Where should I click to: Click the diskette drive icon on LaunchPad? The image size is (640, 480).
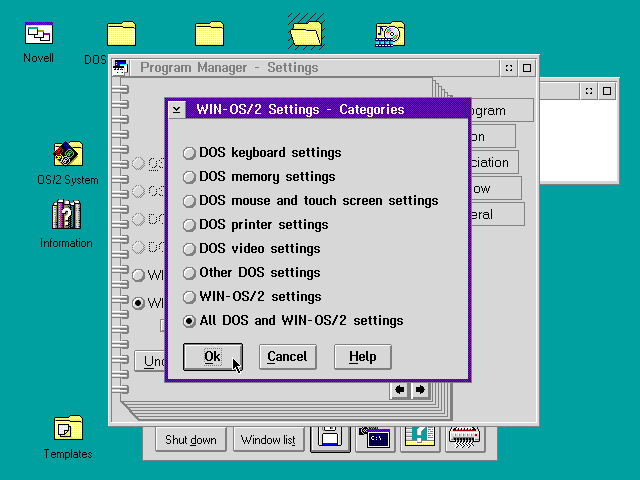[x=330, y=439]
